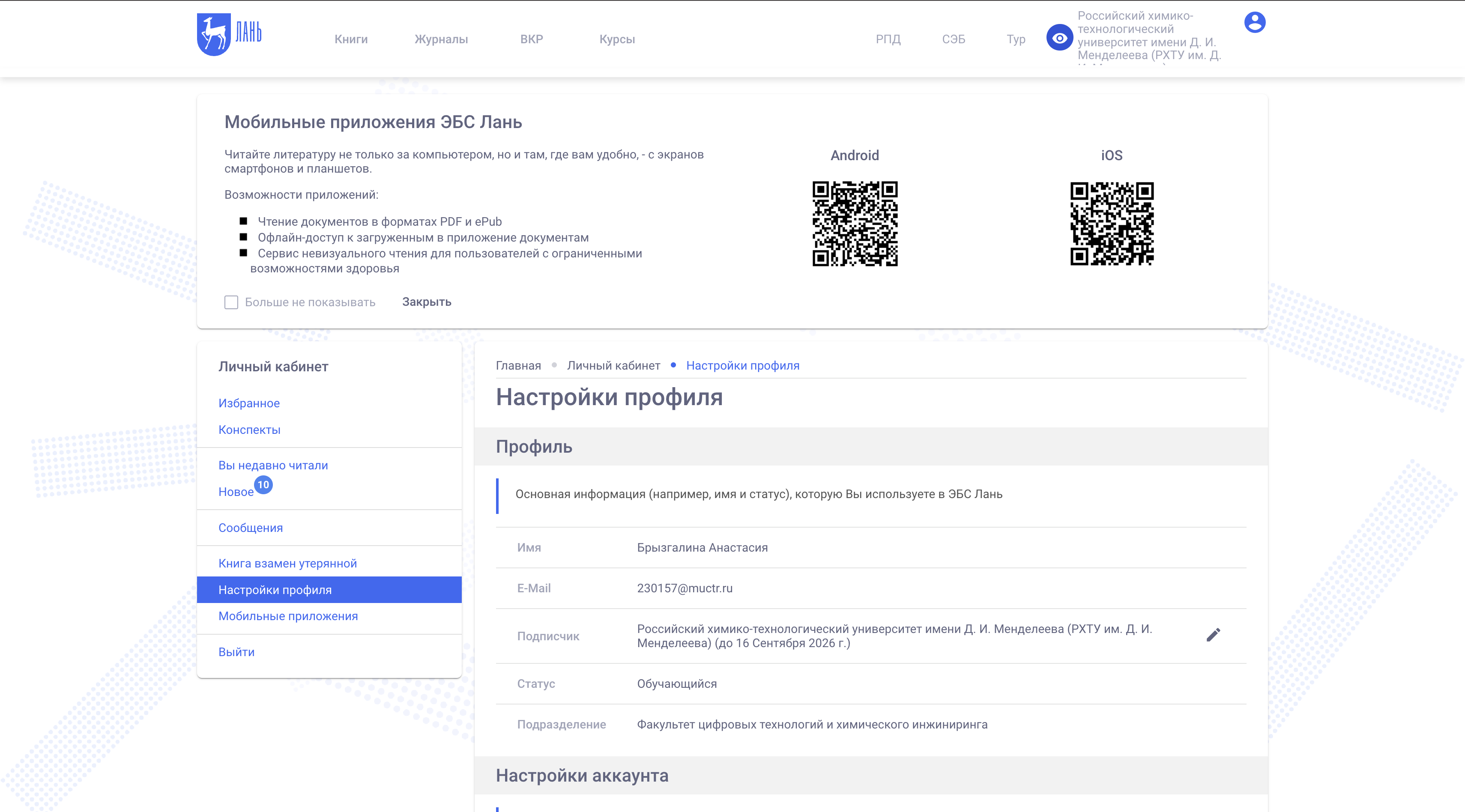Open Сообщения in the sidebar
Screen dimensions: 1465x812
click(250, 528)
